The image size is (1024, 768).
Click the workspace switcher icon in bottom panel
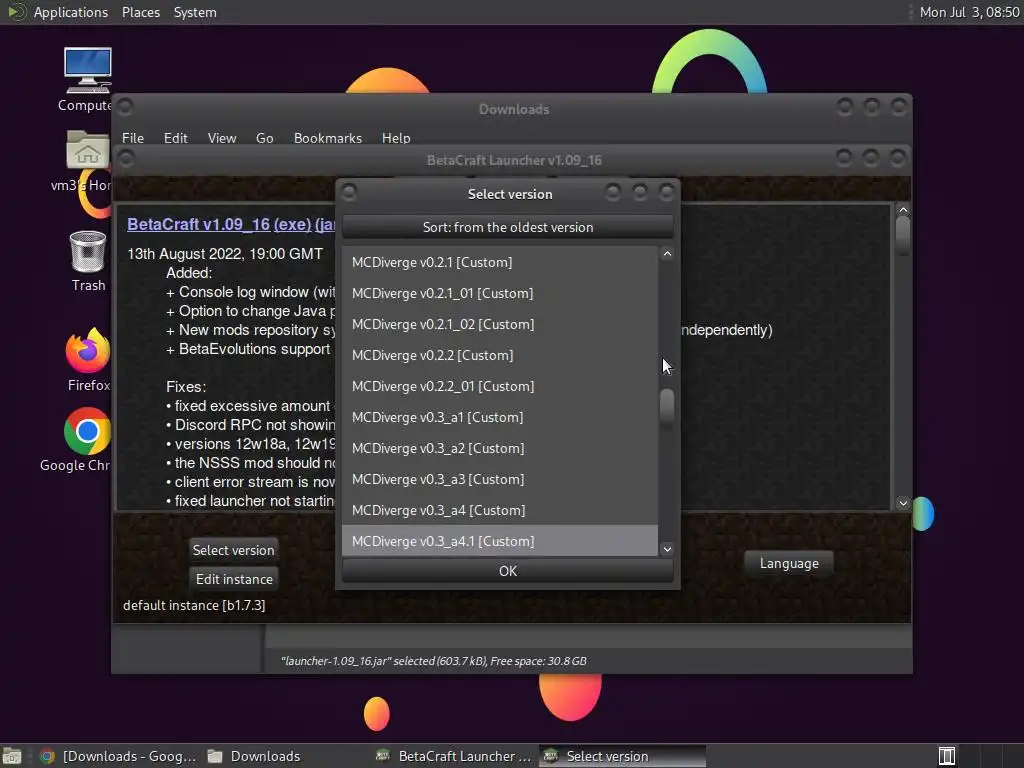947,756
